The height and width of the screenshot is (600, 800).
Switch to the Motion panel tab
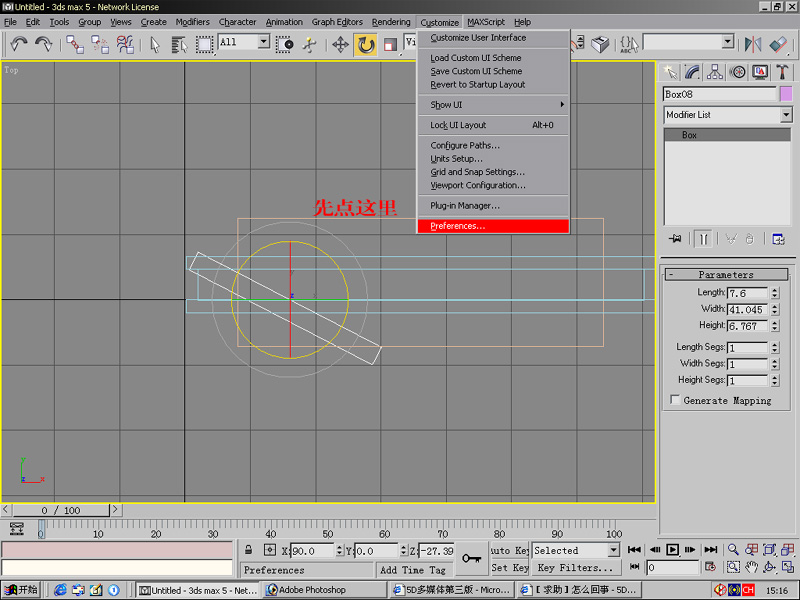pyautogui.click(x=737, y=72)
